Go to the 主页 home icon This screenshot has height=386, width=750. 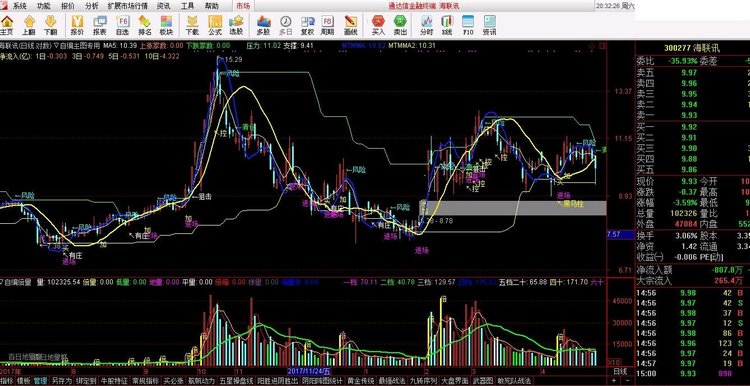(7, 25)
